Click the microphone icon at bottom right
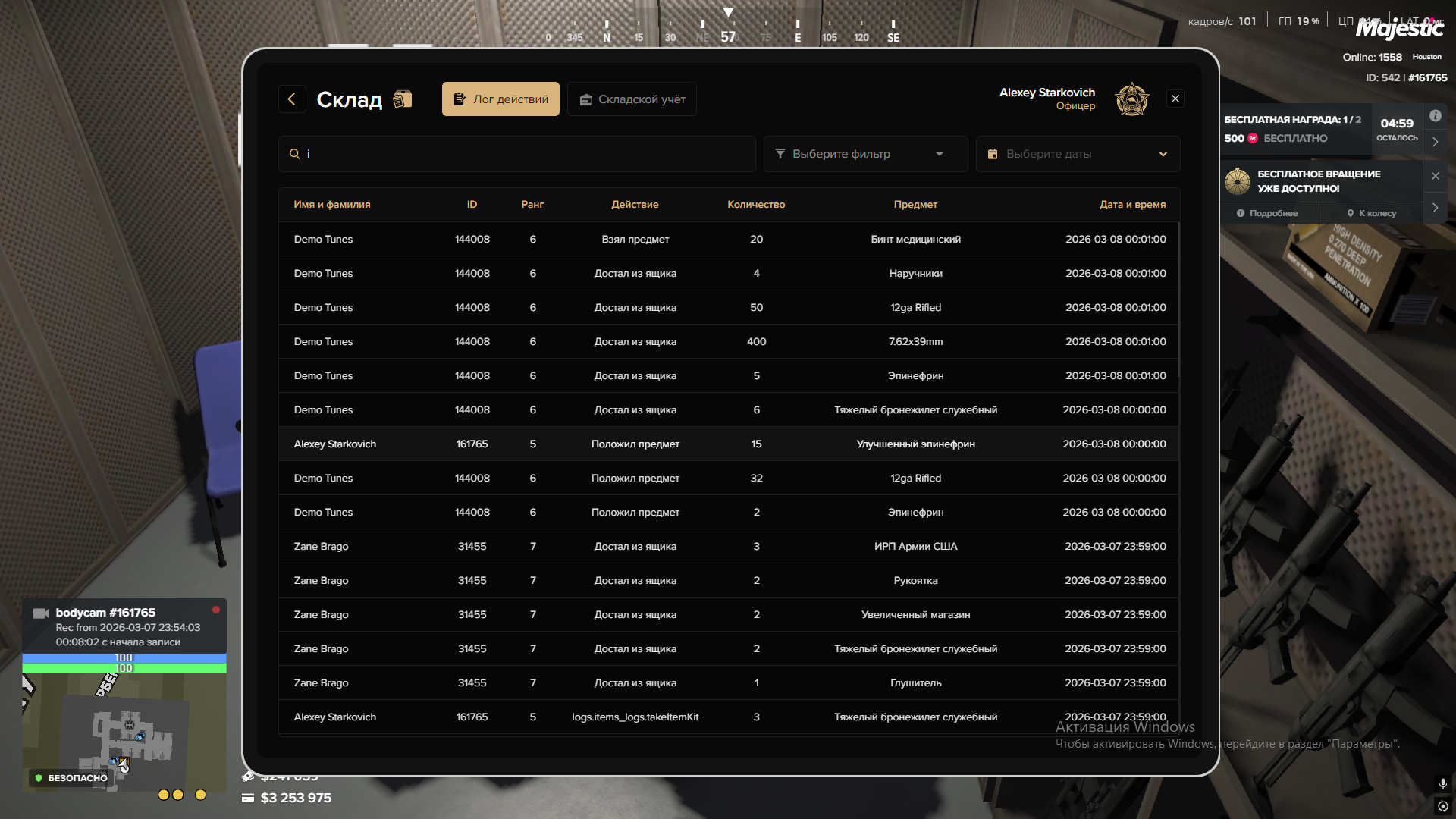Image resolution: width=1456 pixels, height=819 pixels. [1442, 783]
